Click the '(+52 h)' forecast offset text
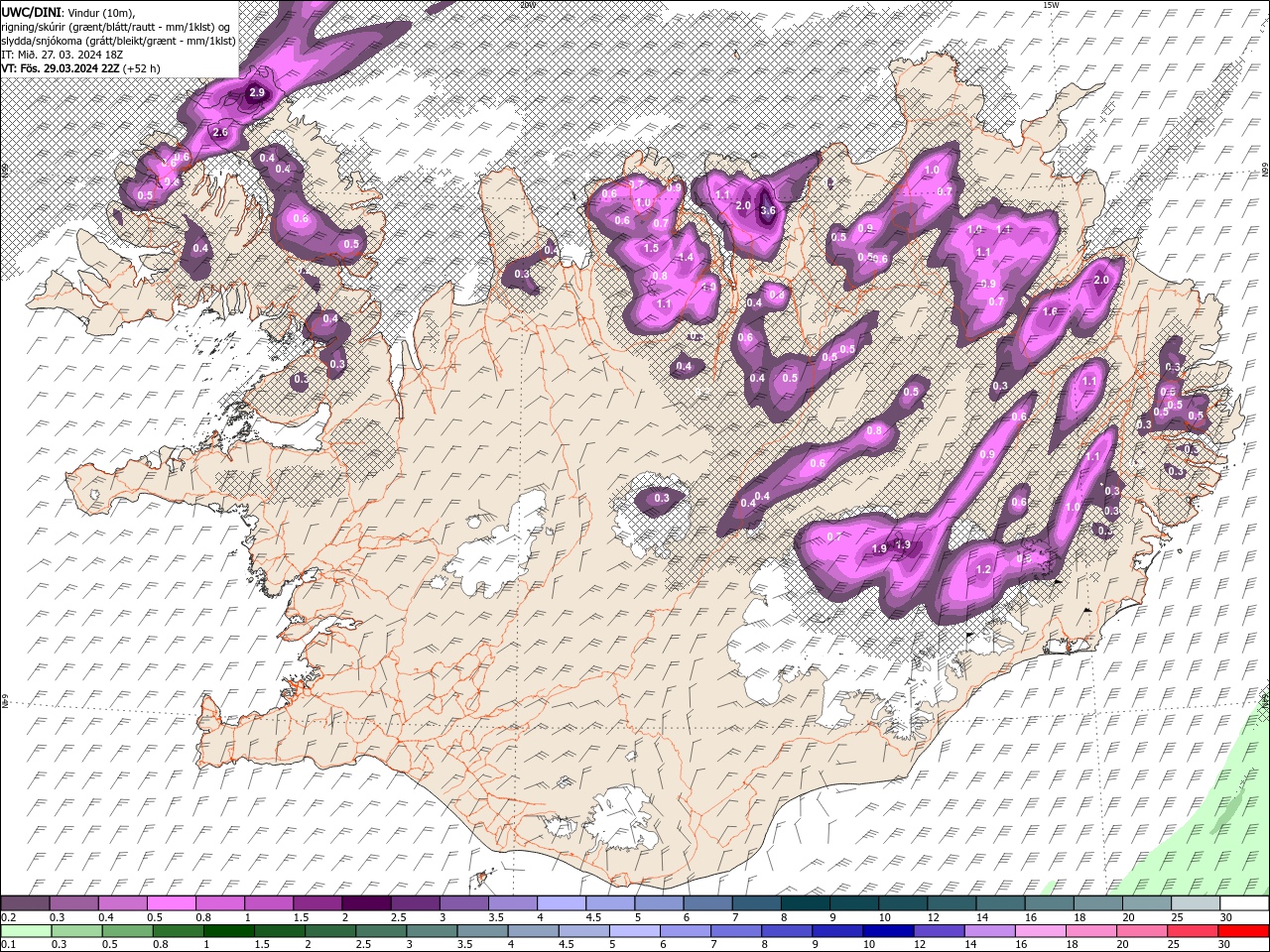The width and height of the screenshot is (1270, 952). tap(141, 68)
